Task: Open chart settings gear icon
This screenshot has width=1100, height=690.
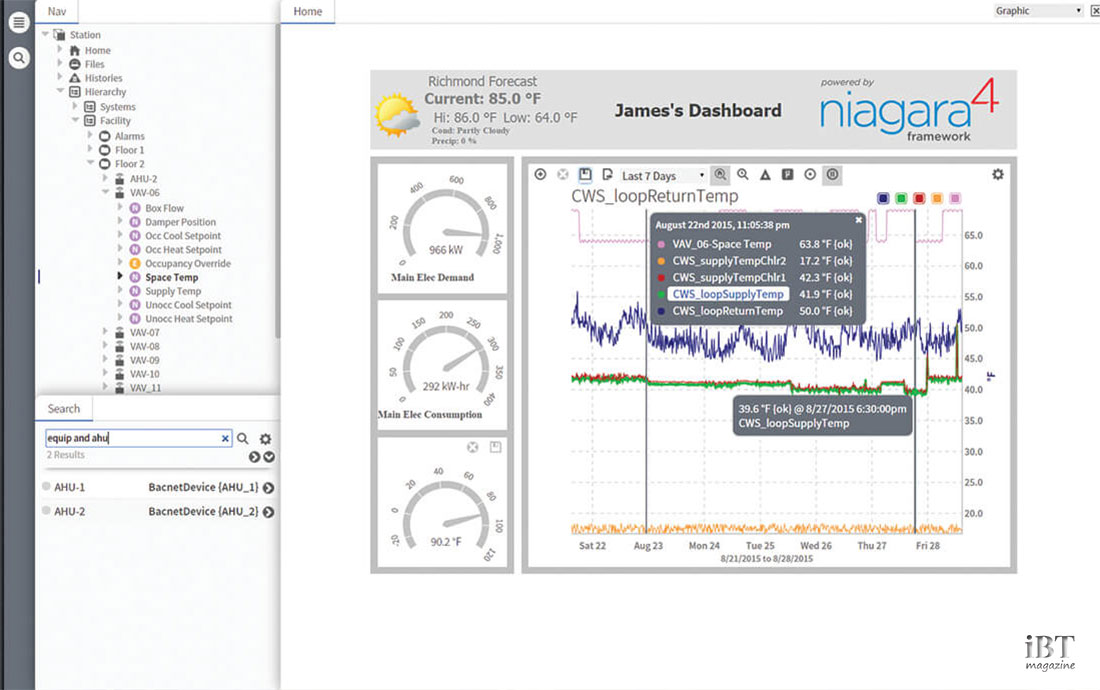Action: click(998, 174)
